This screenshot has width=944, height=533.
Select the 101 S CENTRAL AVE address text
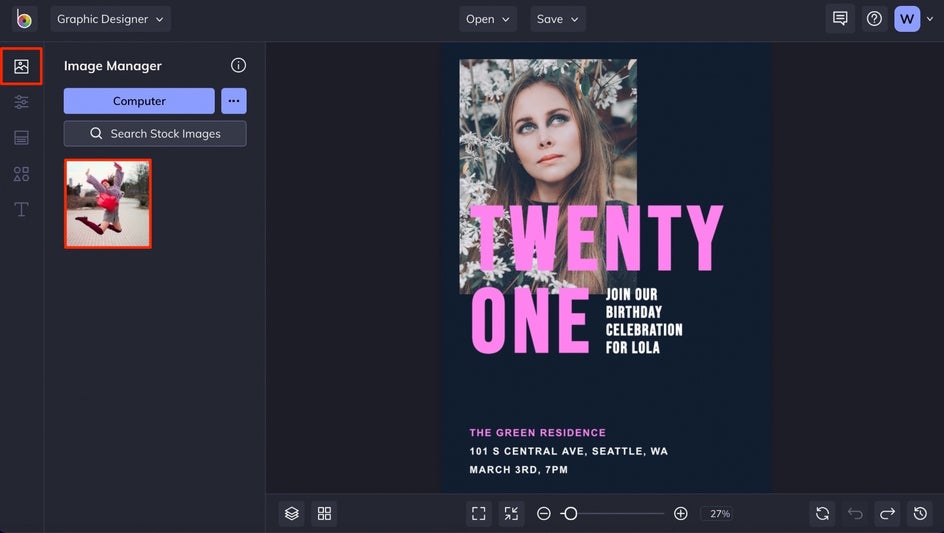[568, 451]
